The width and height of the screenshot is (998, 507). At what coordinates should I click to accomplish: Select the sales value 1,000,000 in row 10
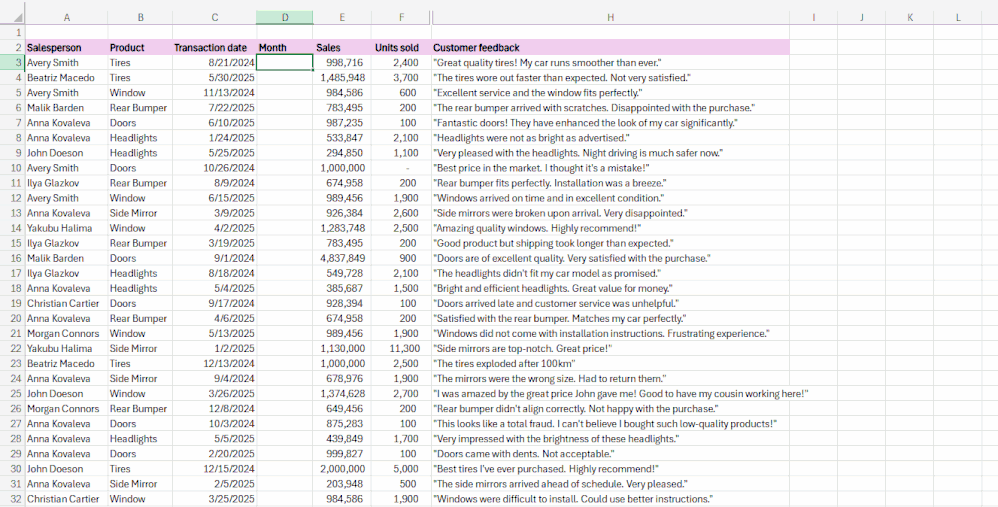click(342, 168)
